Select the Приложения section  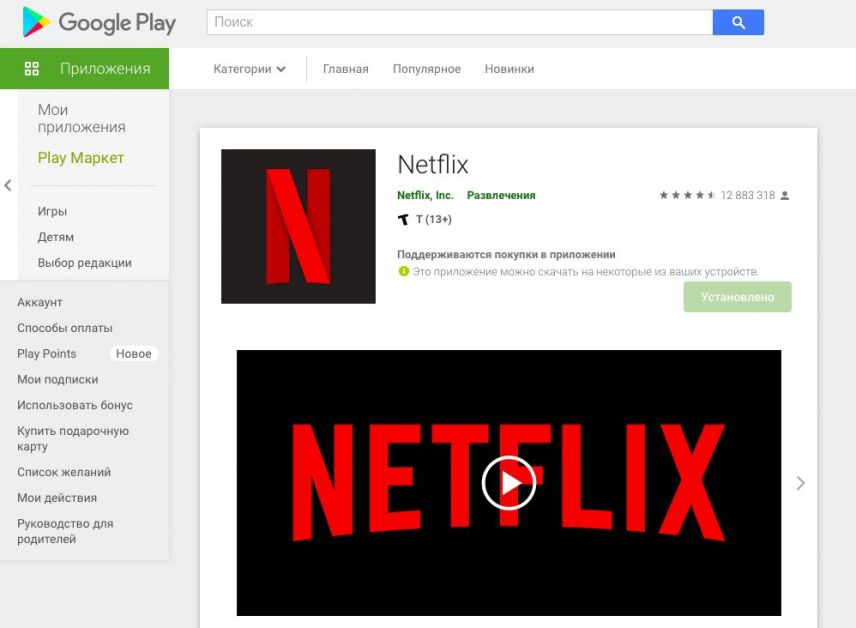tap(85, 69)
